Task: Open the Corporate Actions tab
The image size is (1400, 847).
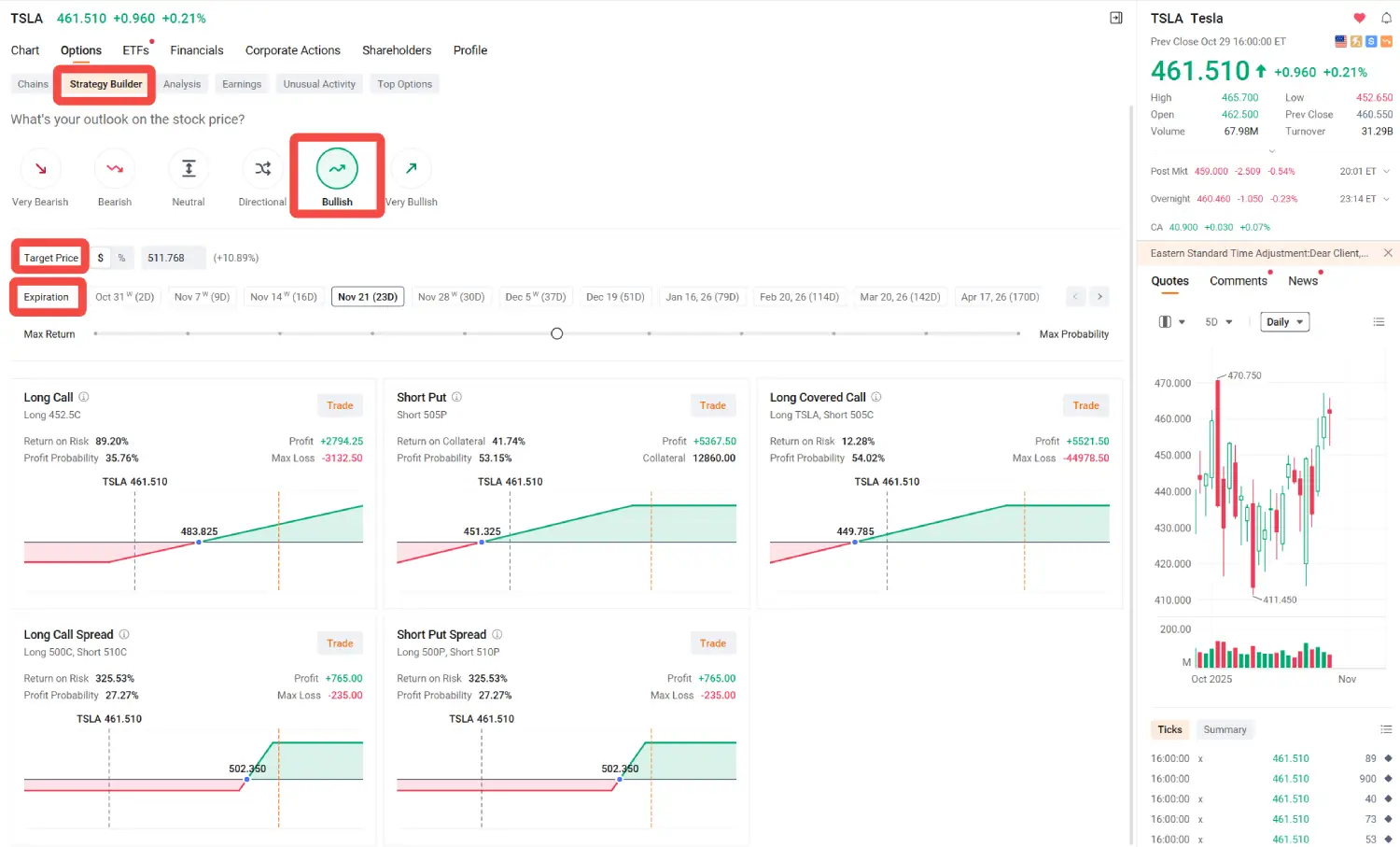Action: click(x=293, y=50)
